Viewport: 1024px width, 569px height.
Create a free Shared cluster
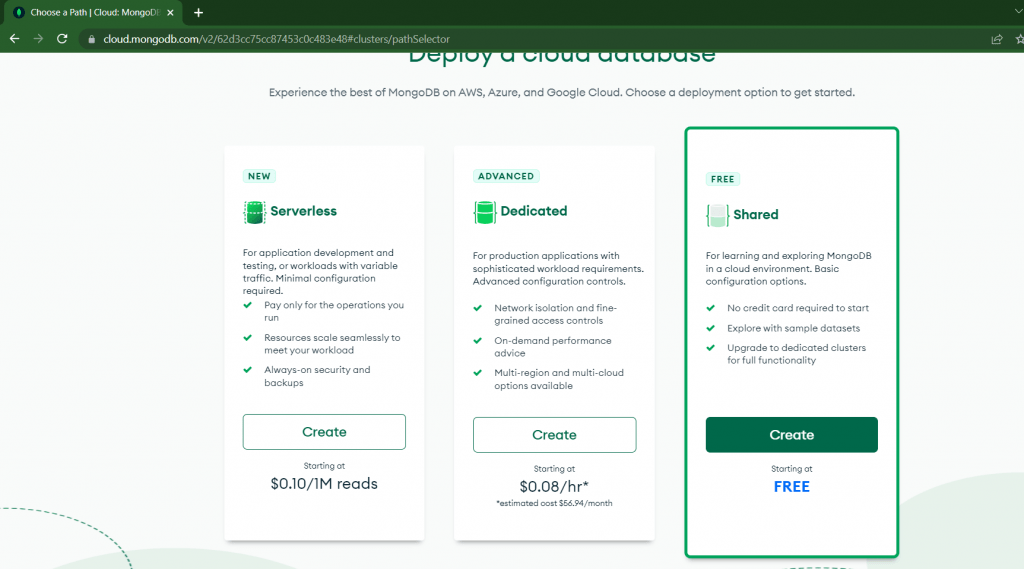point(792,435)
